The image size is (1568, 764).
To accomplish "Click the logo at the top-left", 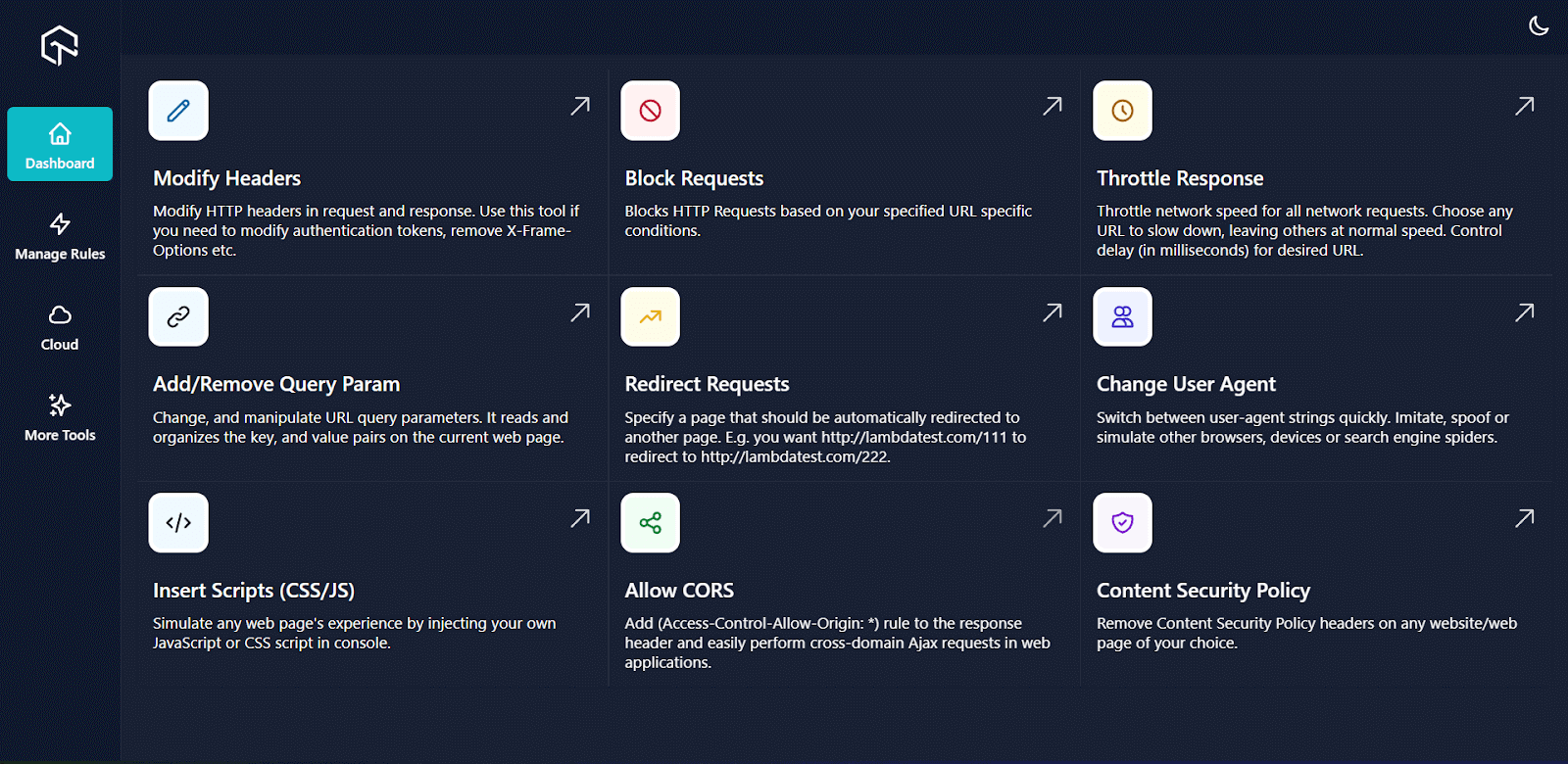I will tap(60, 45).
